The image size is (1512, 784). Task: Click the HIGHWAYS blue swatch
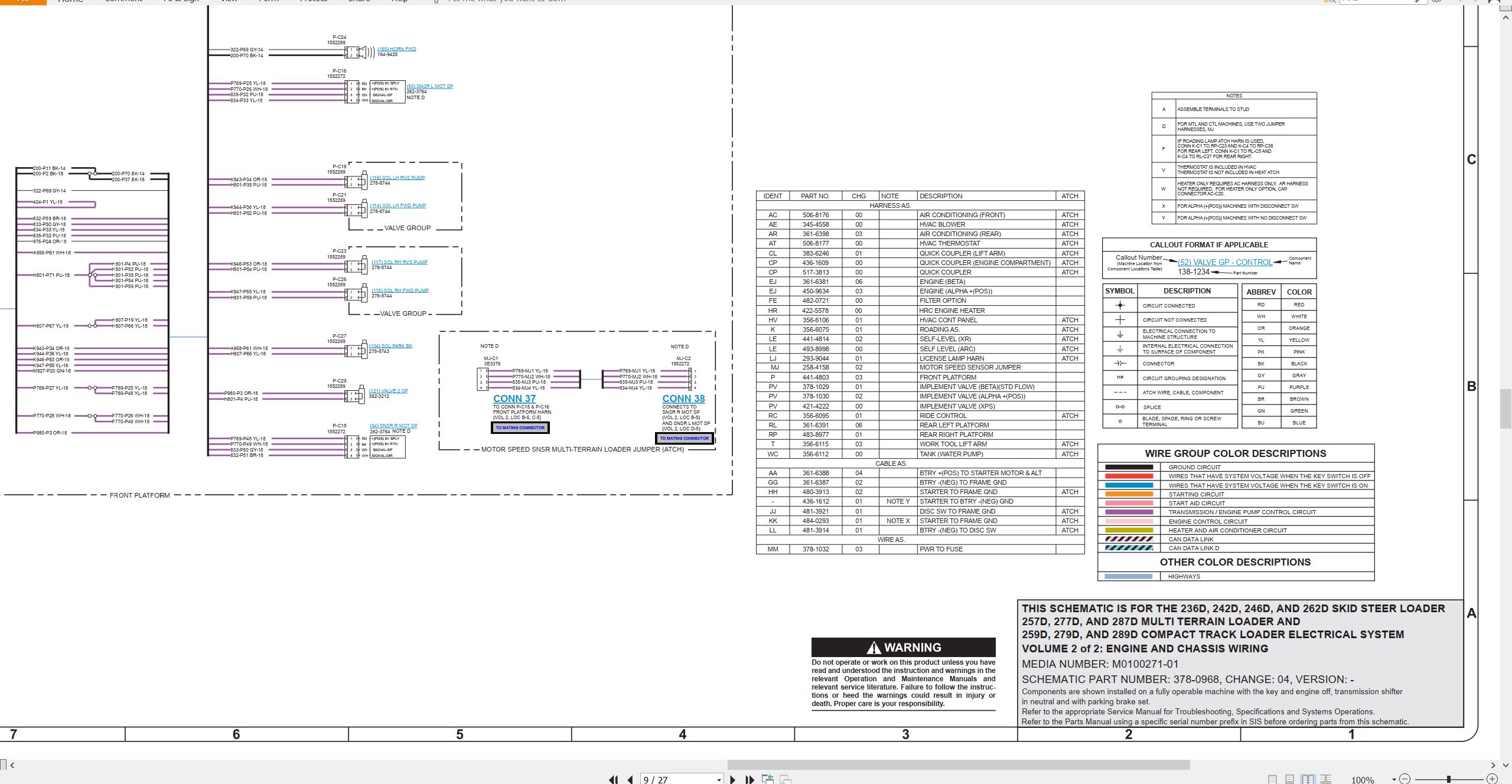tap(1129, 576)
